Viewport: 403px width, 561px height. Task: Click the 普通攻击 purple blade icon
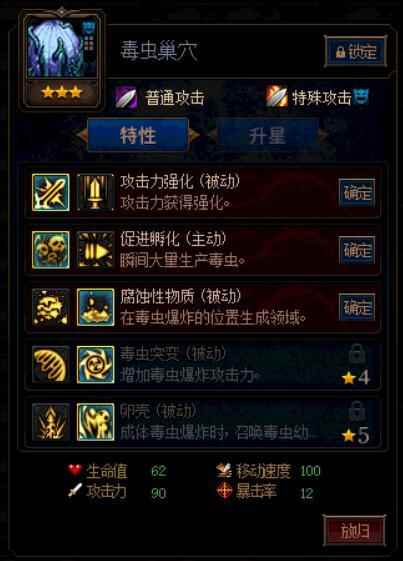tap(126, 97)
